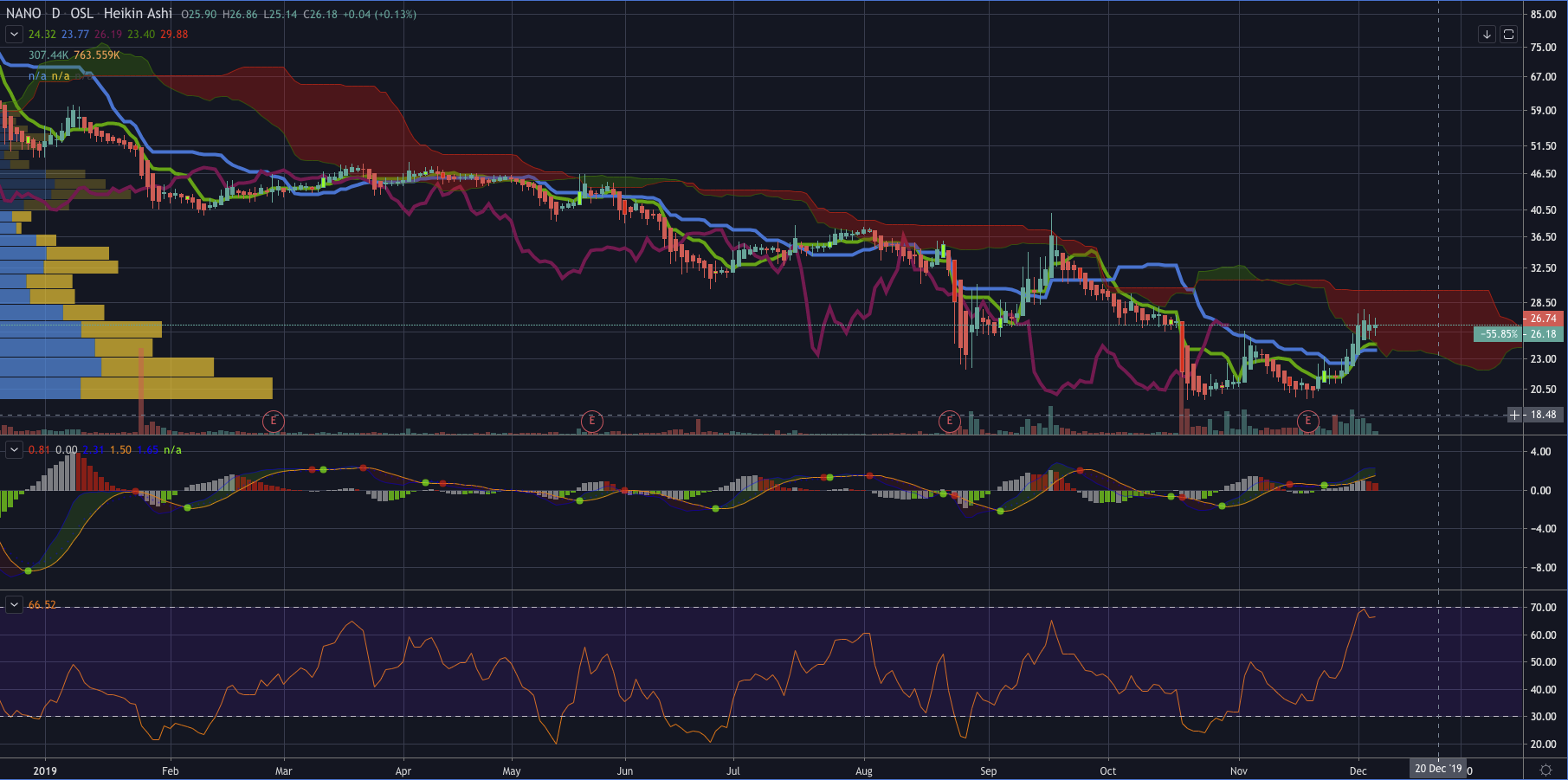The width and height of the screenshot is (1568, 780).
Task: Click the 26.74 price label
Action: coord(1542,319)
